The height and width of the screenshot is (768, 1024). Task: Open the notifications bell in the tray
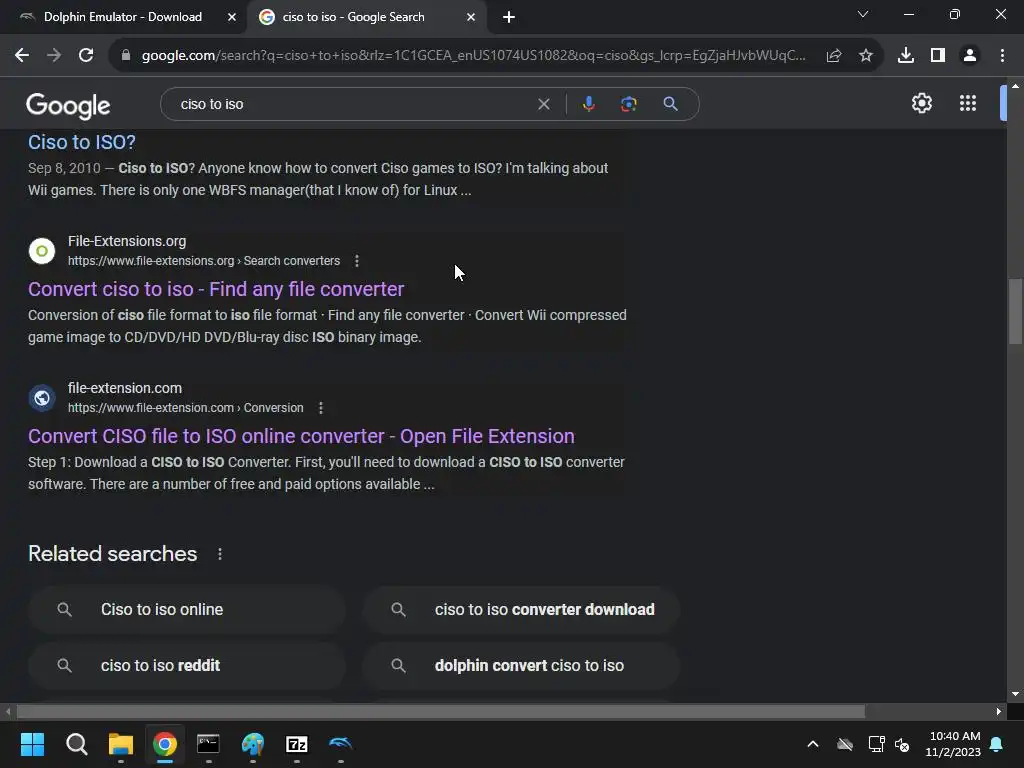(997, 744)
